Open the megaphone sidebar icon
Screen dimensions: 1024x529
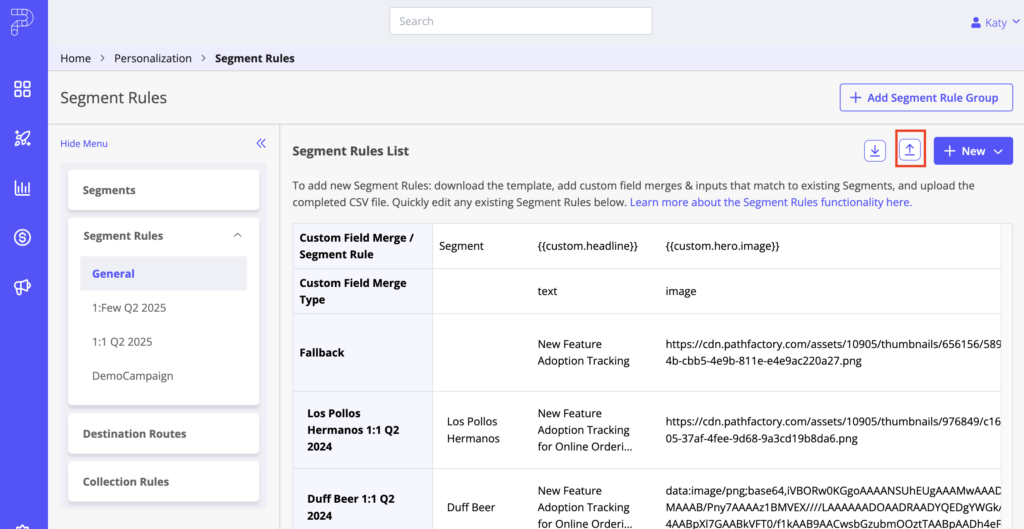click(23, 287)
